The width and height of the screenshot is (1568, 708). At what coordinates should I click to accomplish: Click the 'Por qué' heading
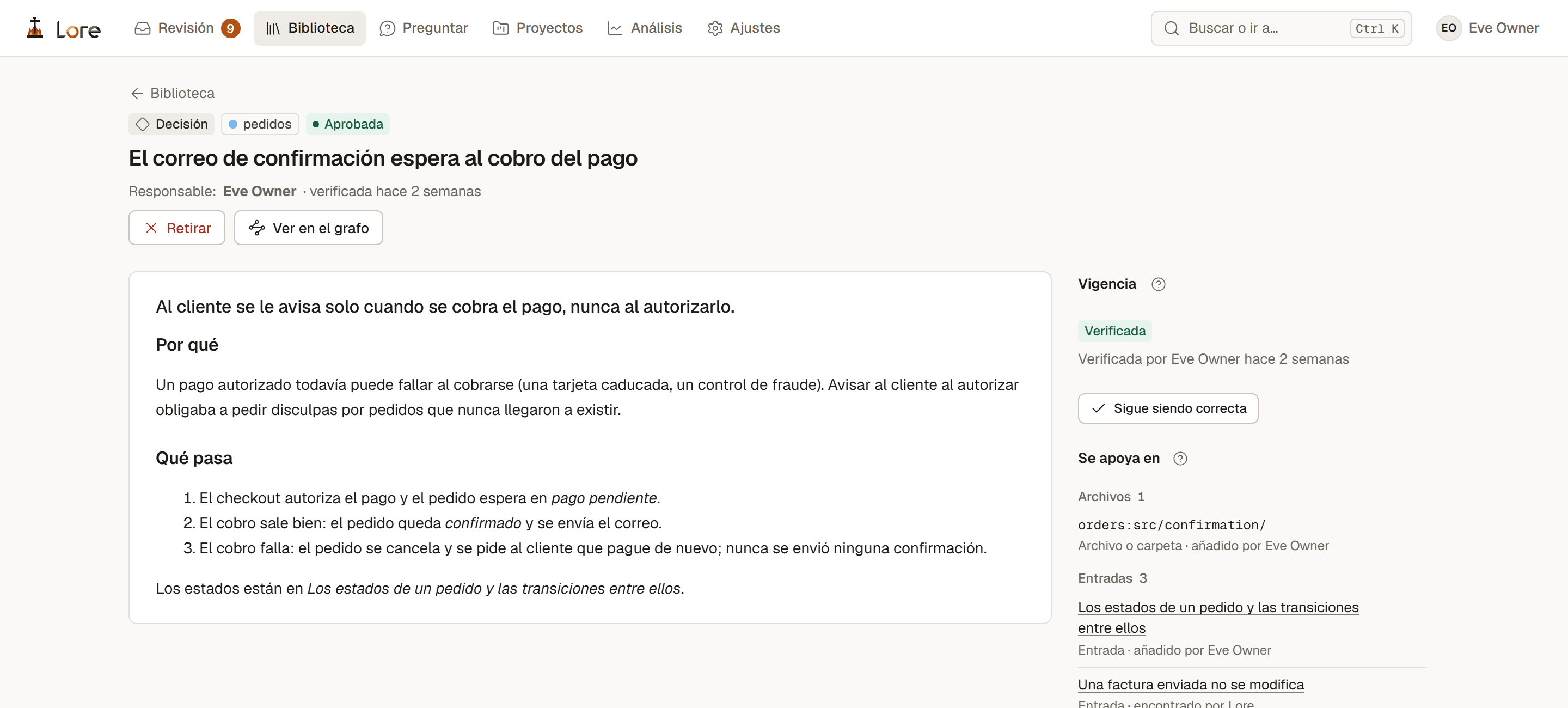tap(187, 345)
